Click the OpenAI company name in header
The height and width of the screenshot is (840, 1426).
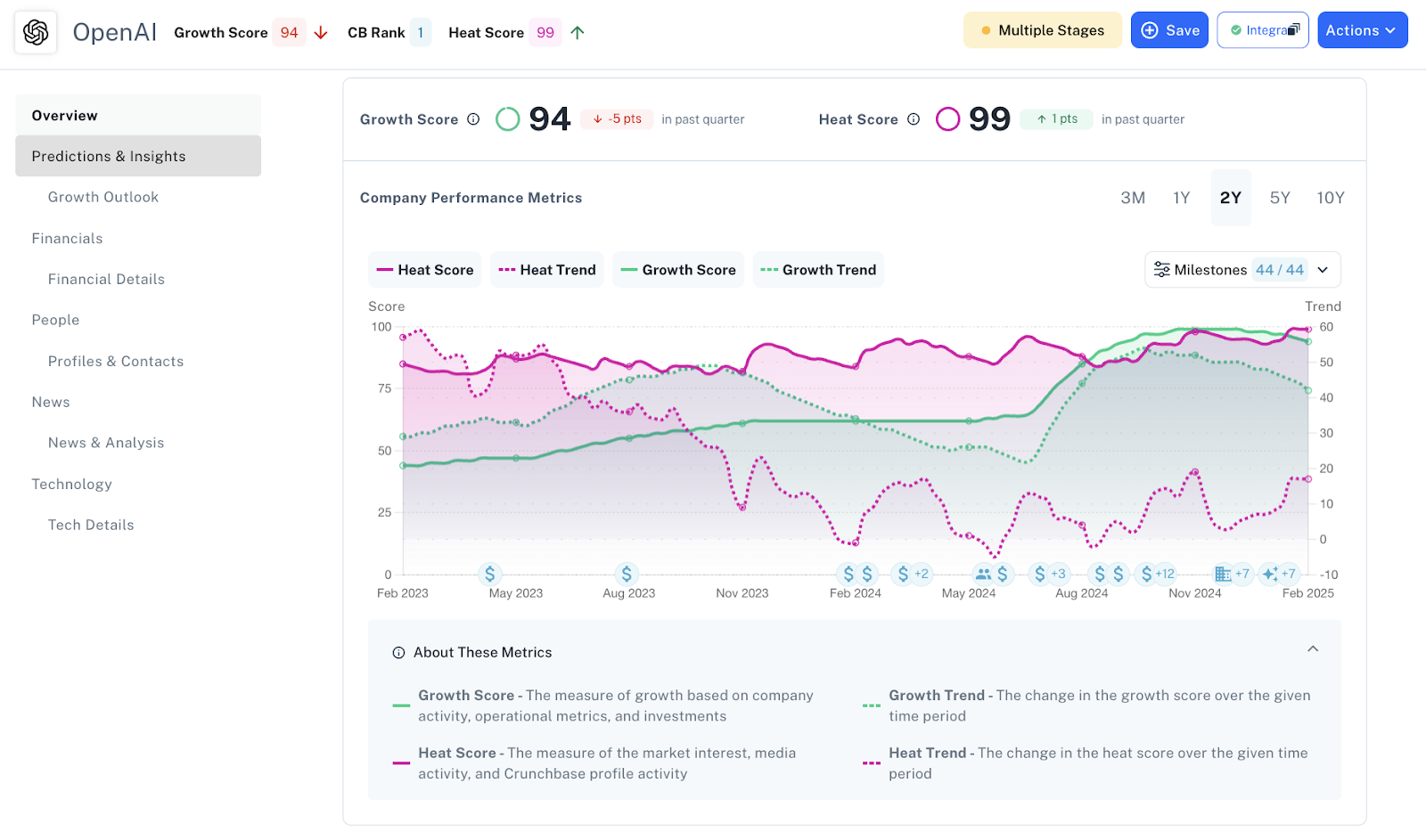(x=114, y=33)
